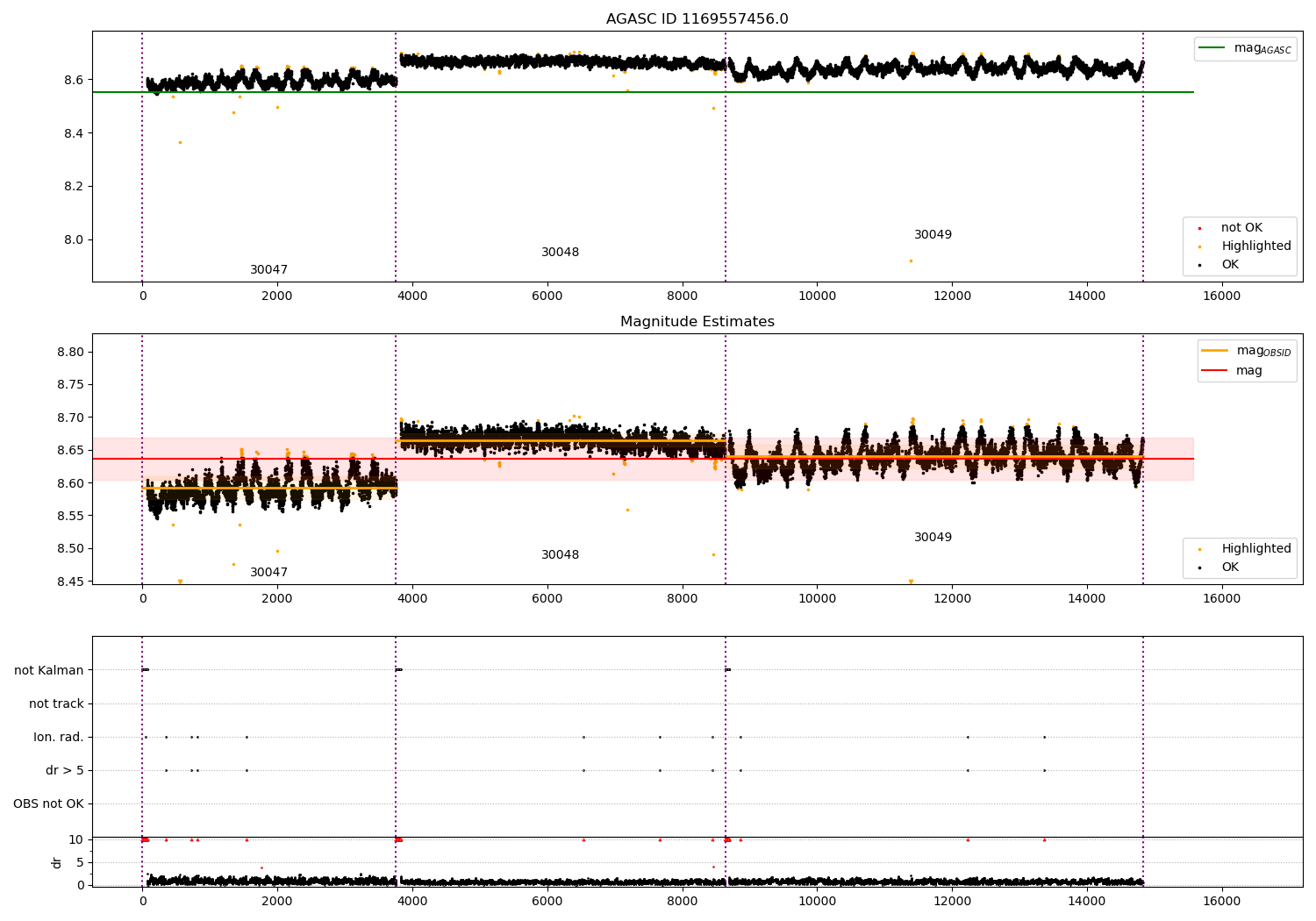Click the 30047 label in top plot
The width and height of the screenshot is (1316, 921).
click(x=268, y=270)
